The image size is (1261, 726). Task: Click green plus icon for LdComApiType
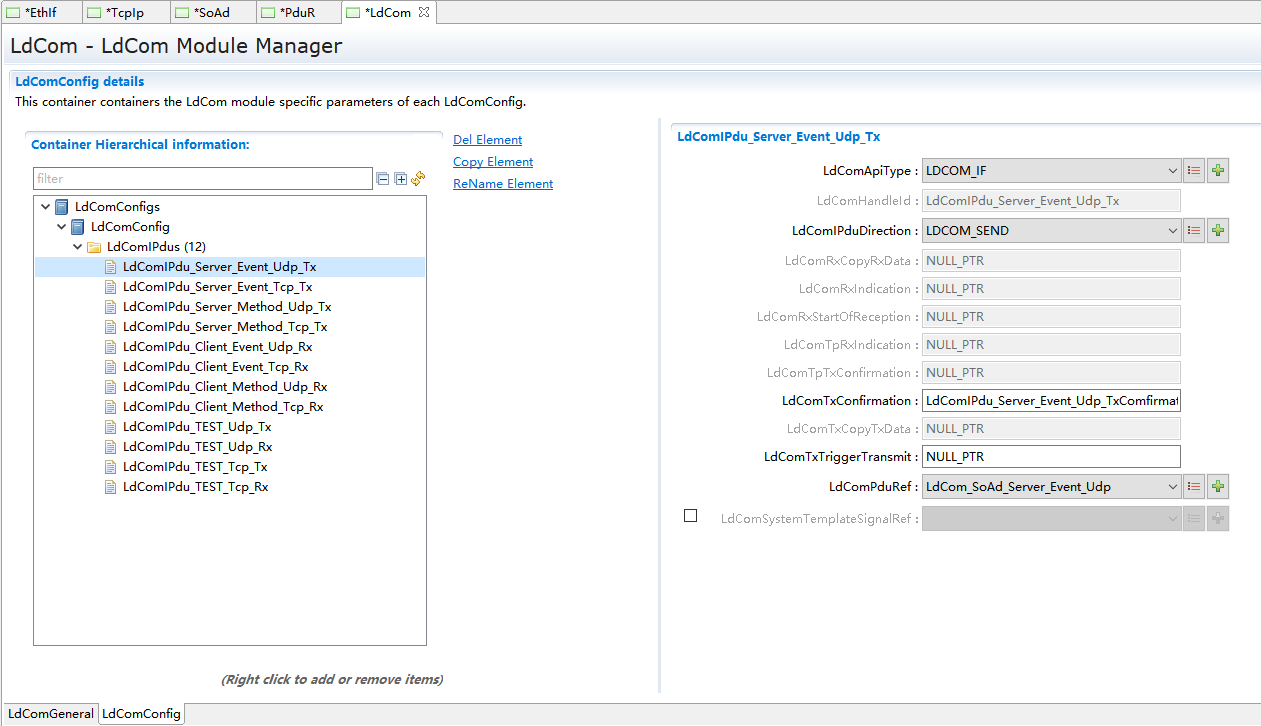(x=1217, y=171)
